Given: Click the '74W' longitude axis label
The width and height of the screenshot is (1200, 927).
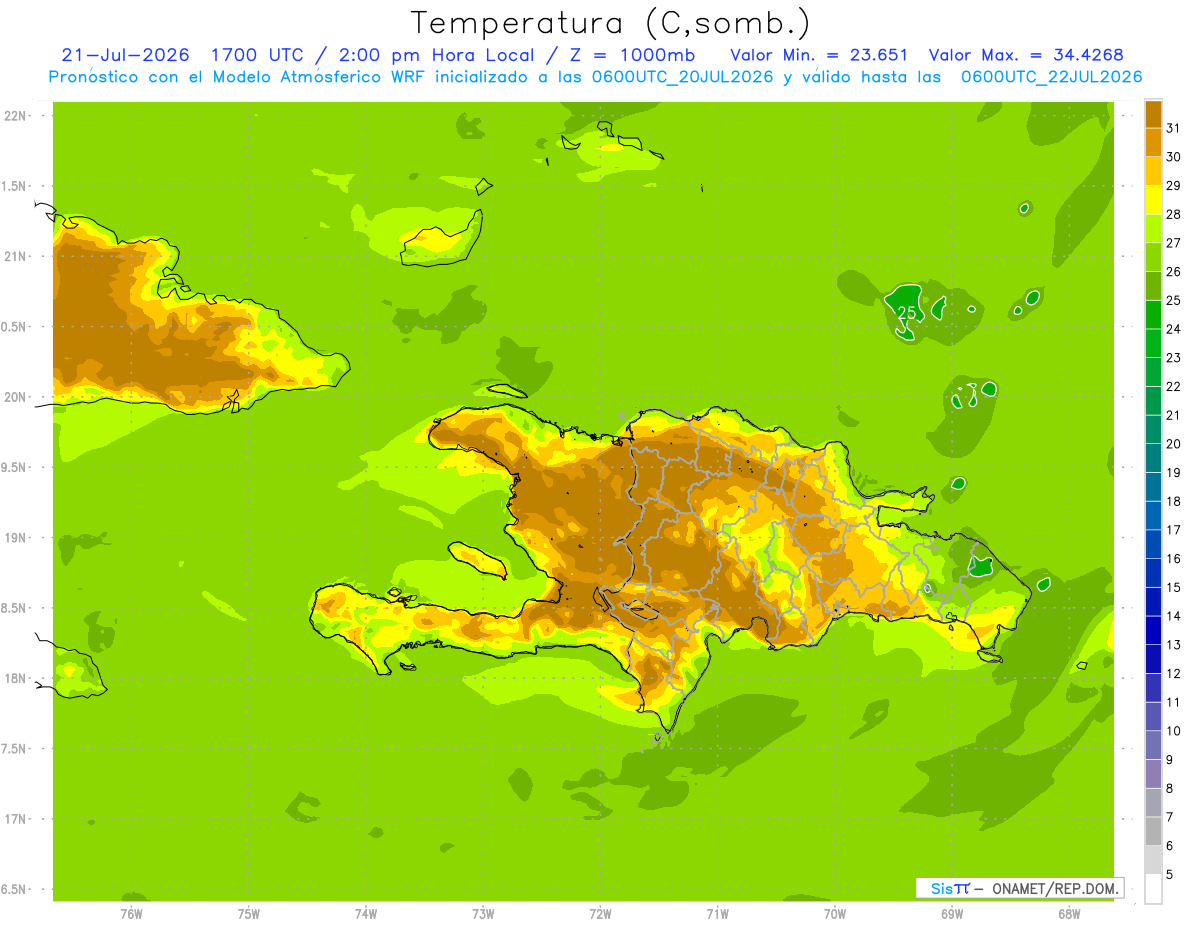Looking at the screenshot, I should (366, 913).
